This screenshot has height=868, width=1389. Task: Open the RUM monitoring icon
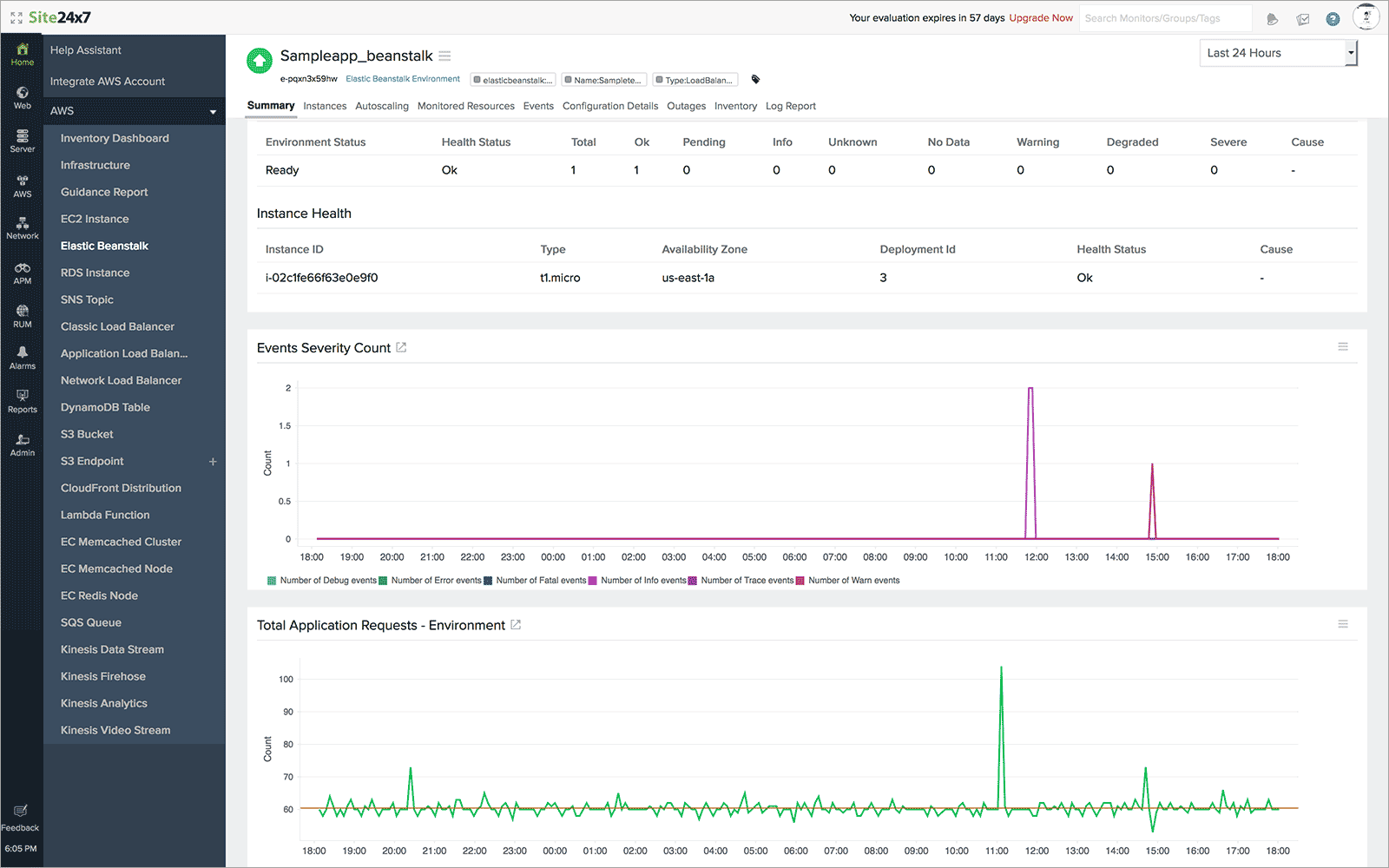coord(23,315)
